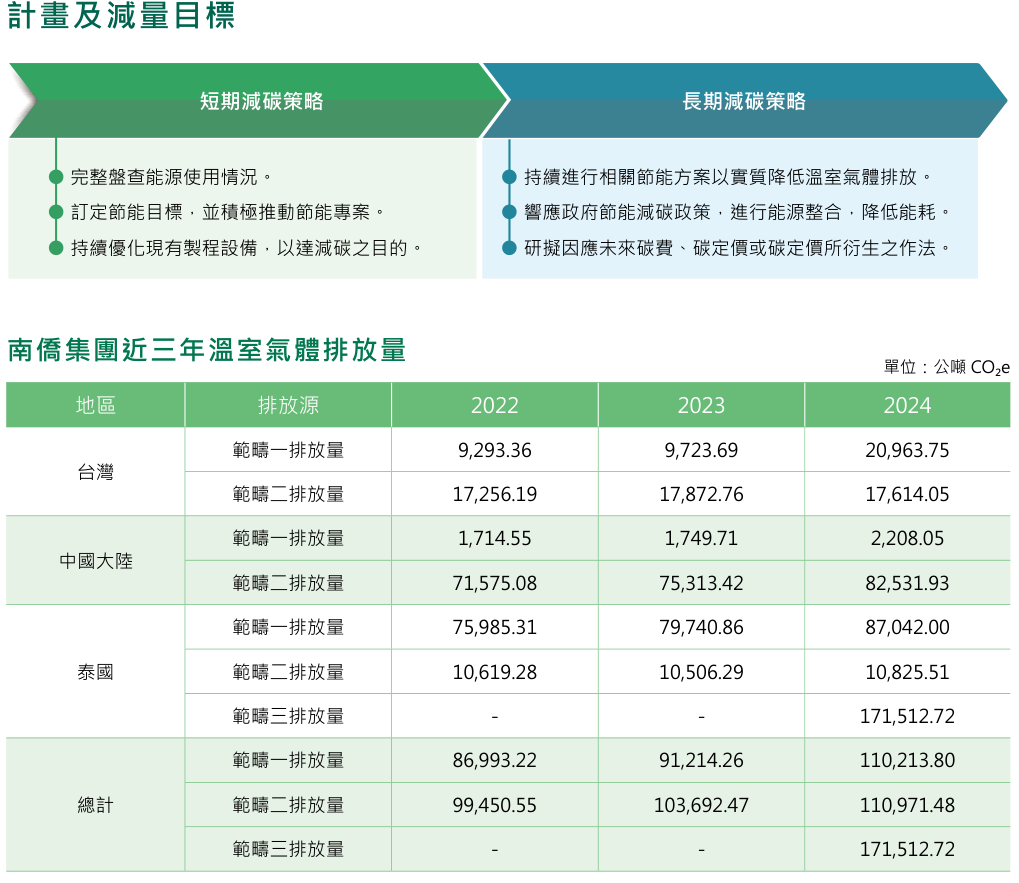Click the 地區 column header

click(96, 405)
